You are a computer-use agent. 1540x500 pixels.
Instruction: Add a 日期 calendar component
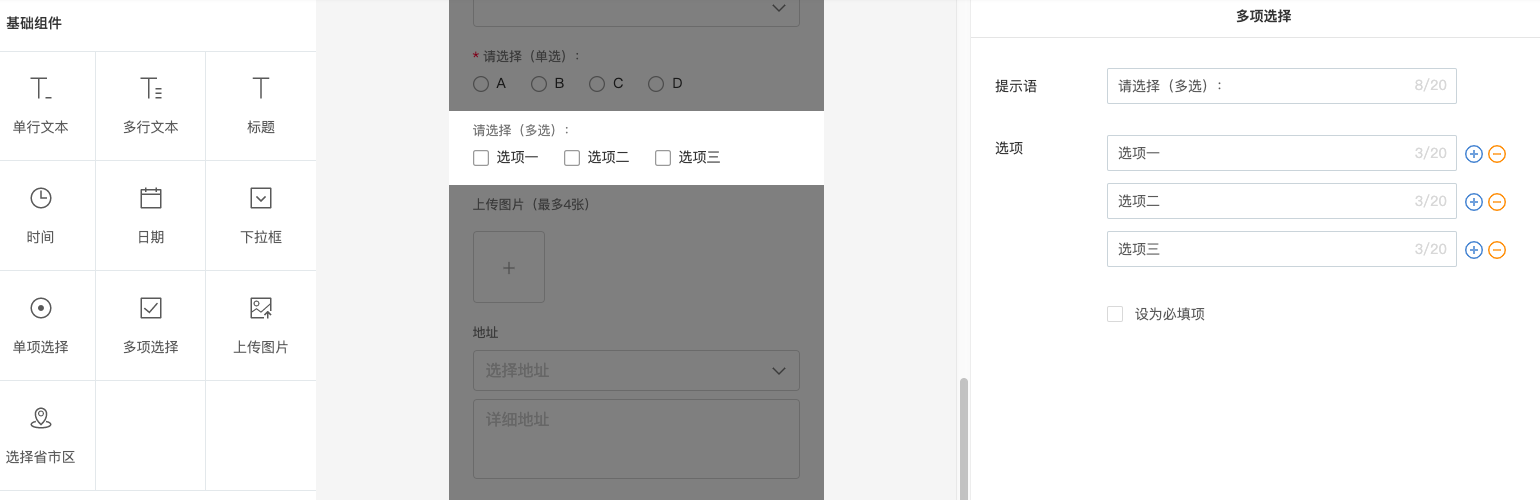[x=151, y=198]
